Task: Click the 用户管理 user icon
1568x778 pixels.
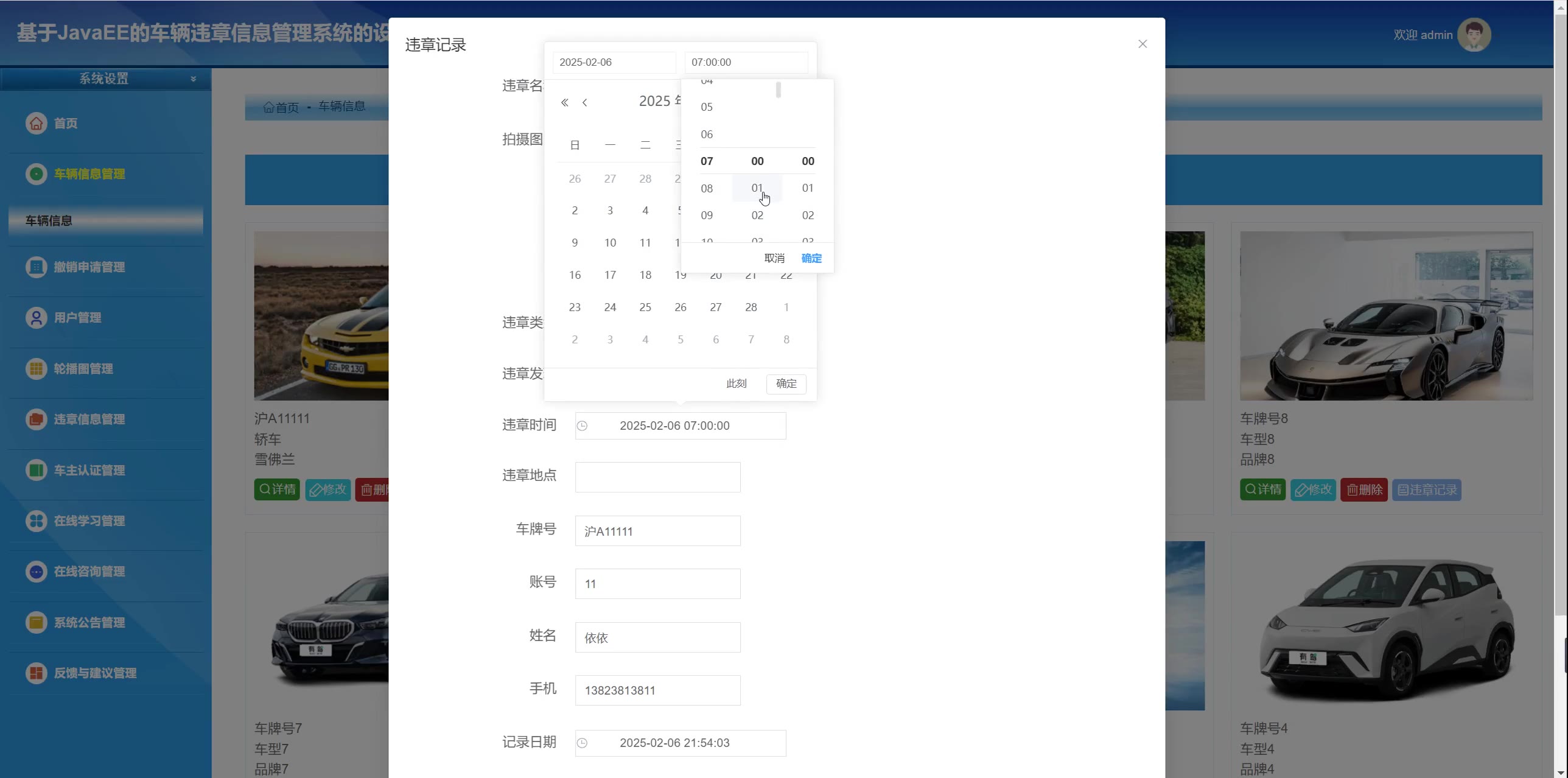Action: [x=37, y=317]
